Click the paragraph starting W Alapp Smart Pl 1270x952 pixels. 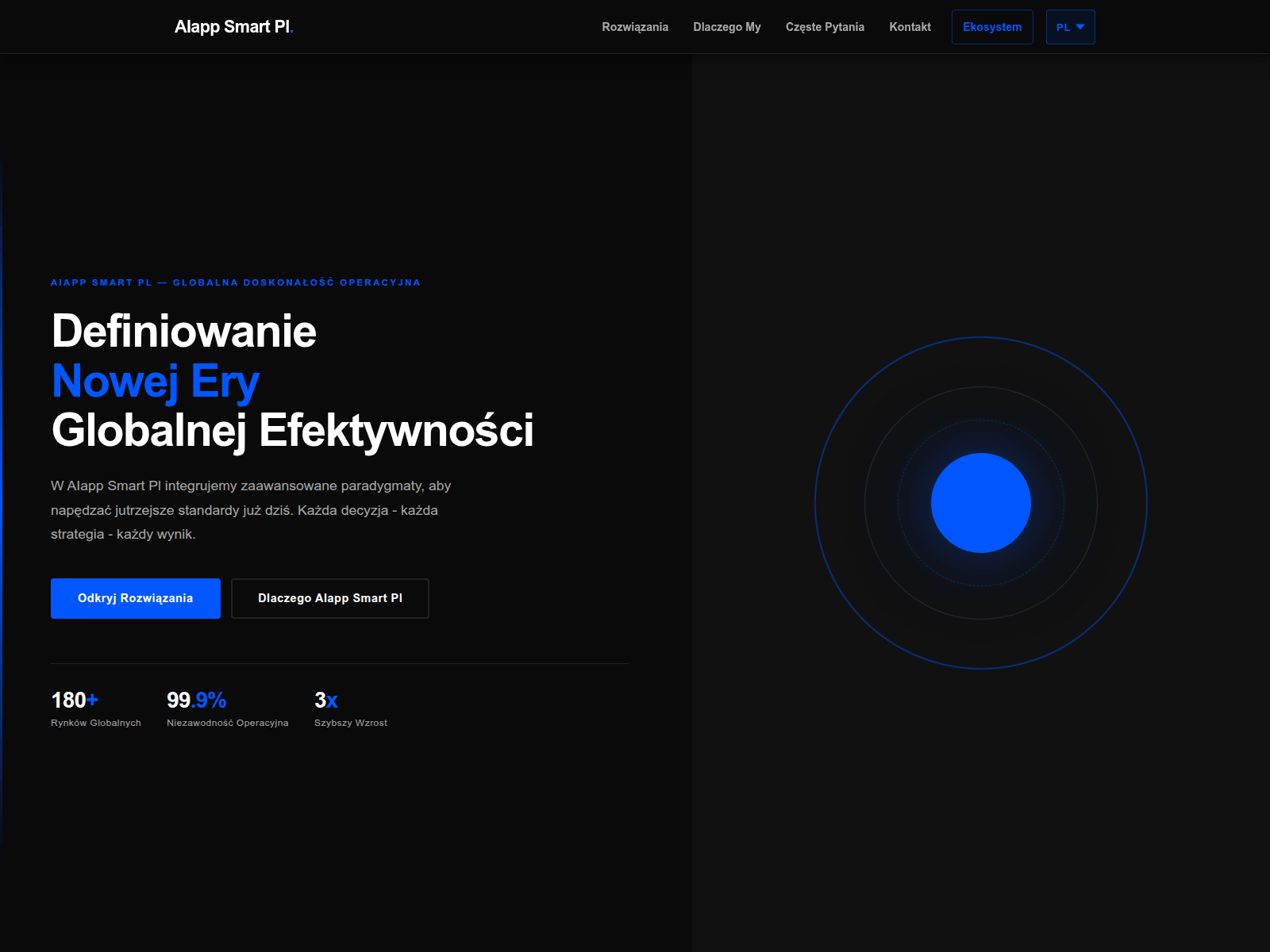[x=251, y=510]
